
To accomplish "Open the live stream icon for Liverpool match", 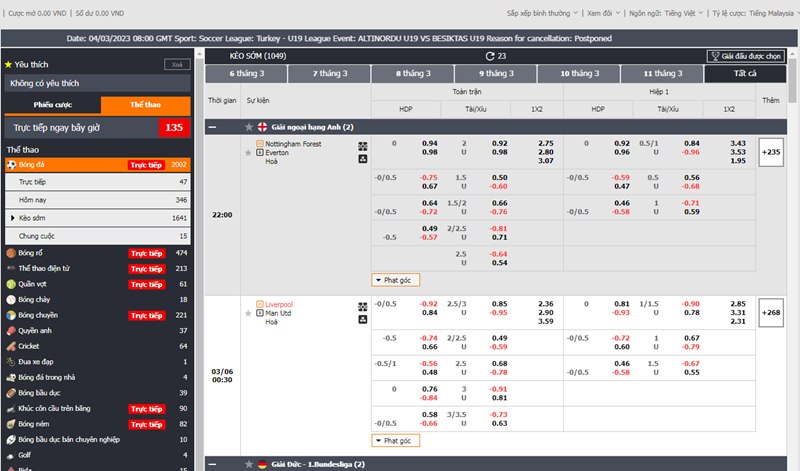I will click(x=362, y=319).
